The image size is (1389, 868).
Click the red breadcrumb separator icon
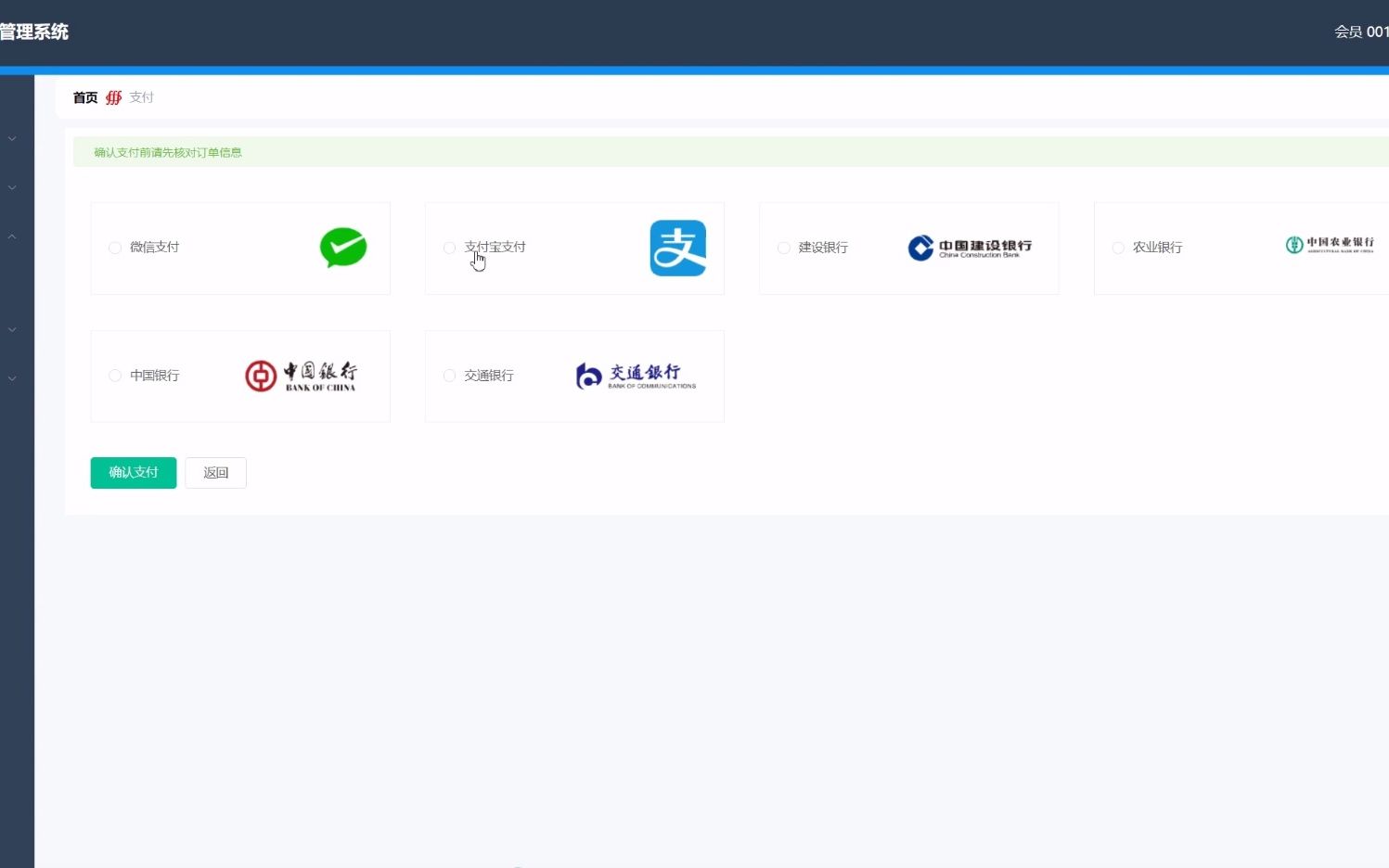pos(113,97)
